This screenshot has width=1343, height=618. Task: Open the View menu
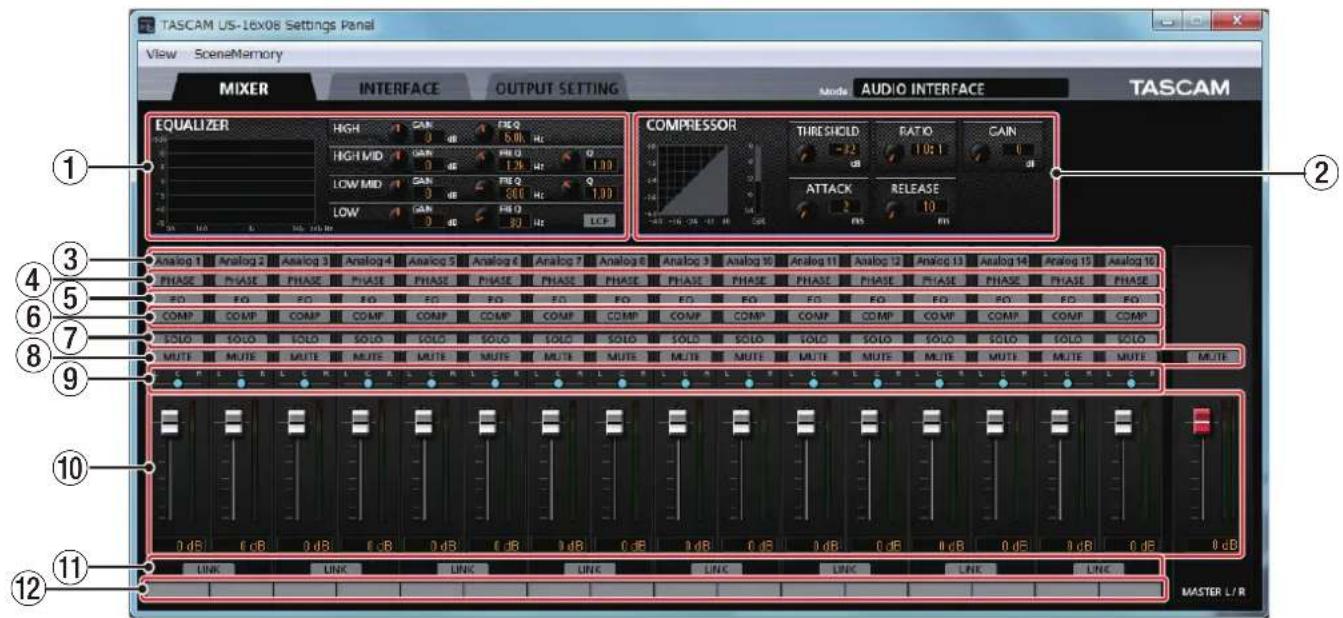[x=163, y=53]
